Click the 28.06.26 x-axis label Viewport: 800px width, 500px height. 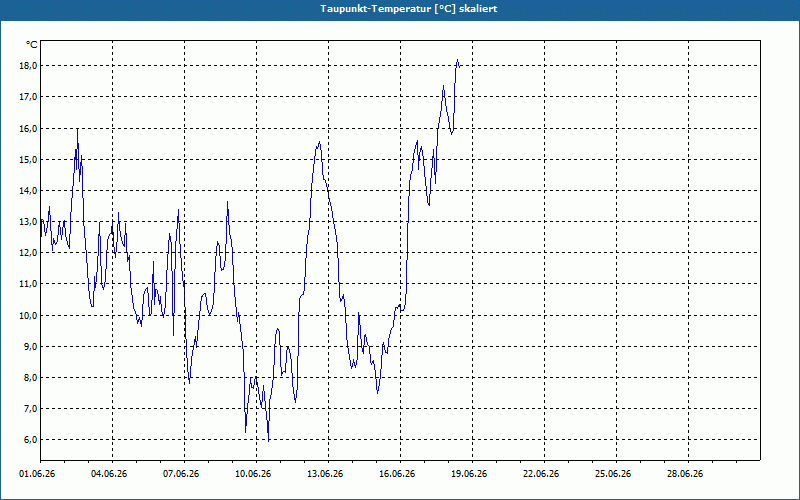coord(685,474)
